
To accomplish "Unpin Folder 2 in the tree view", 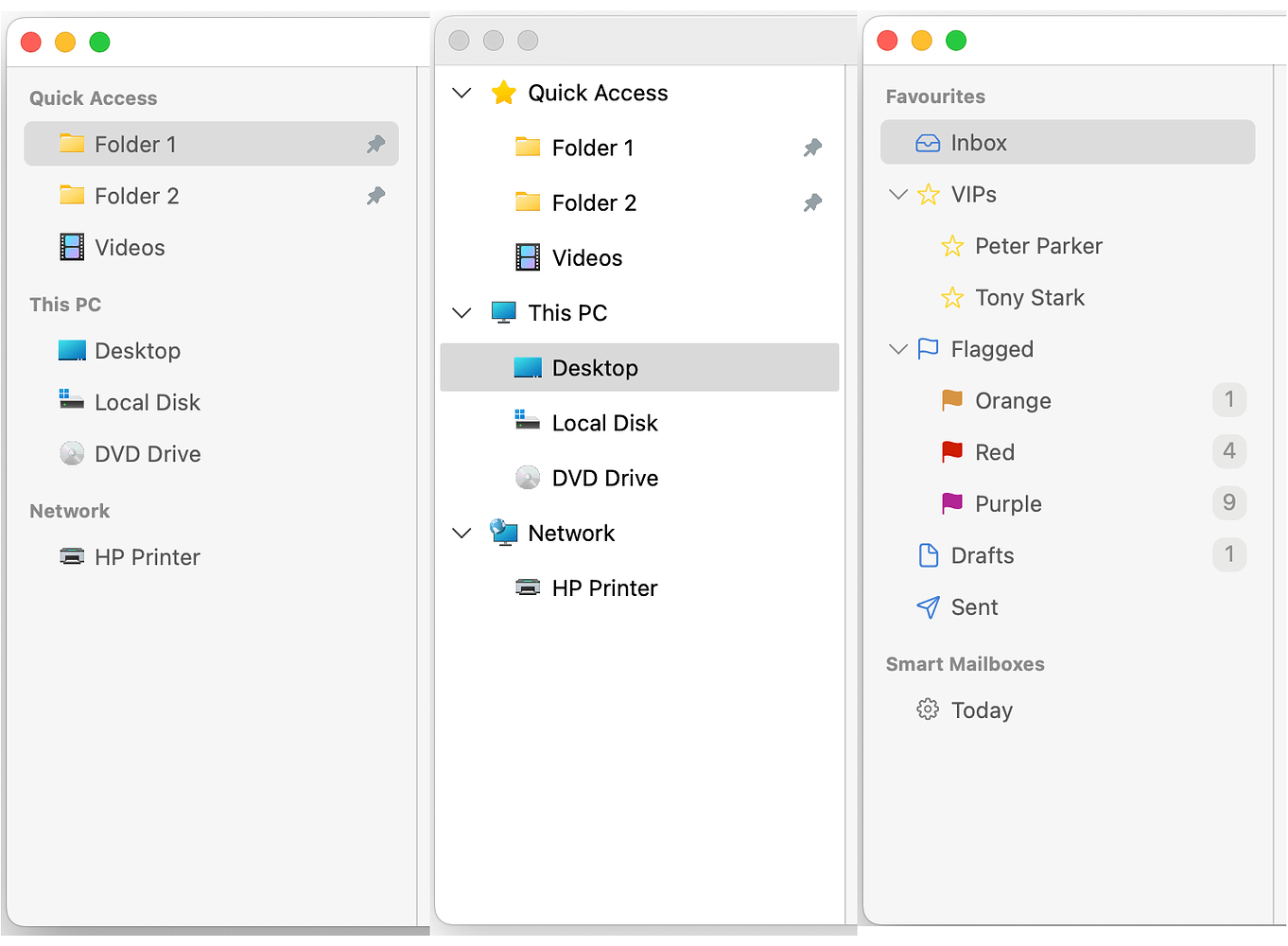I will [812, 201].
